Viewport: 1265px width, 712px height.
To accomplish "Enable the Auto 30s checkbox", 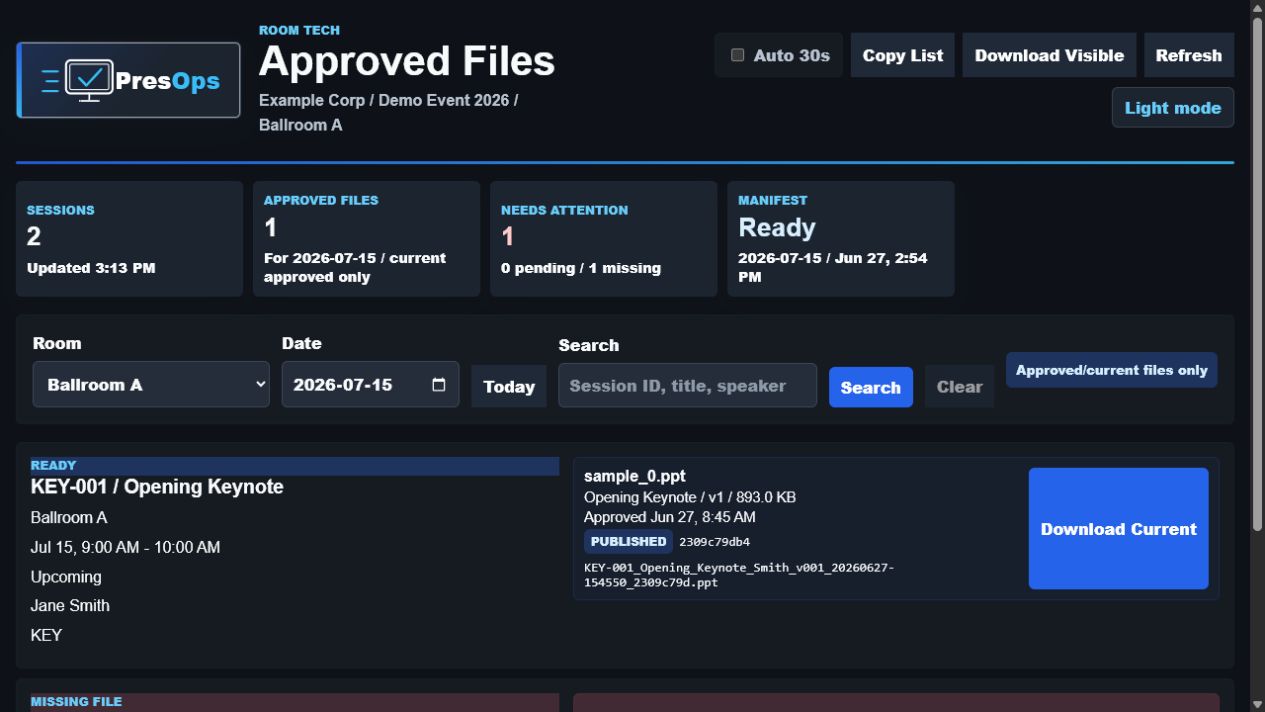I will pos(738,55).
